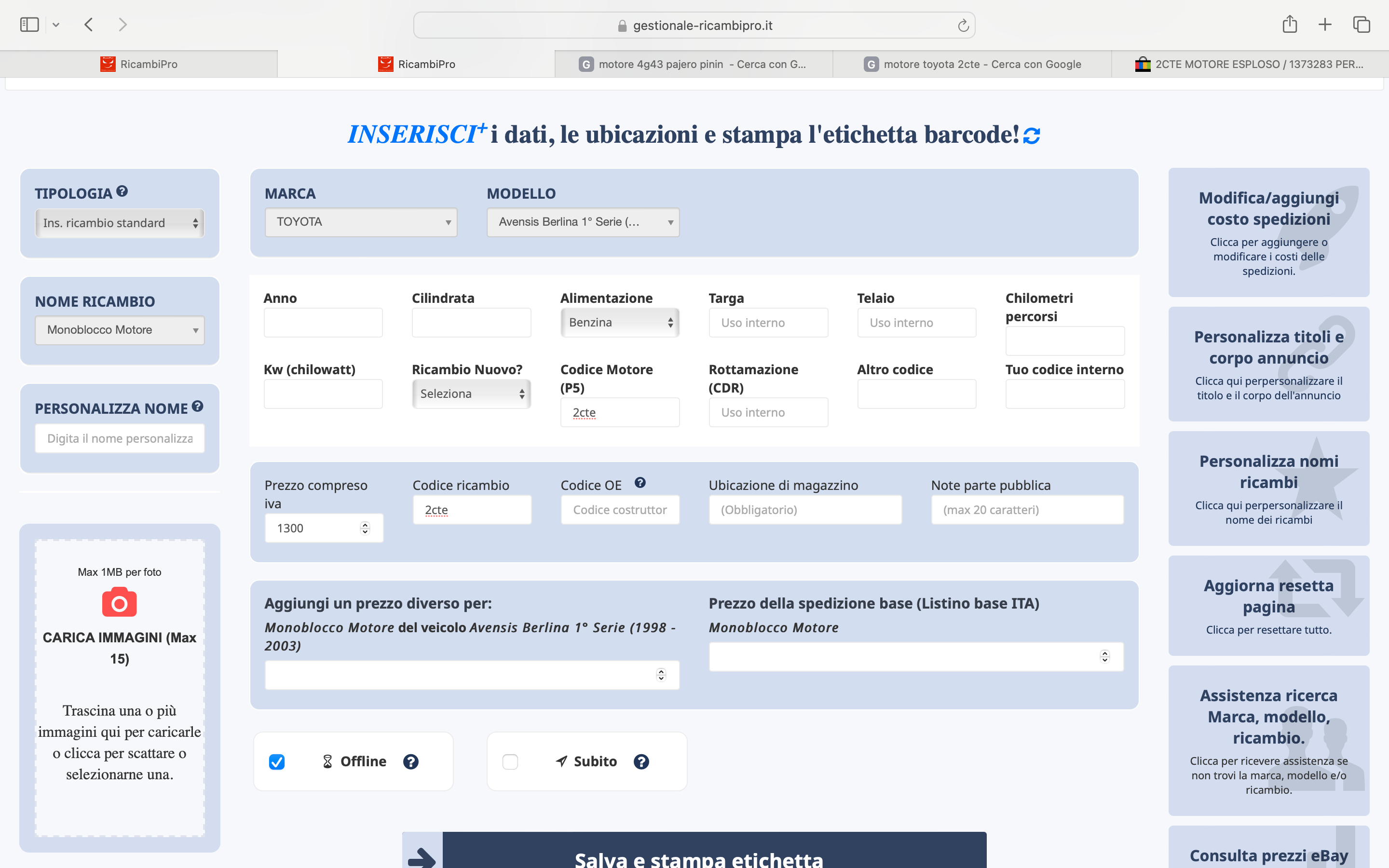Open help icon next to Offline

pos(411,762)
